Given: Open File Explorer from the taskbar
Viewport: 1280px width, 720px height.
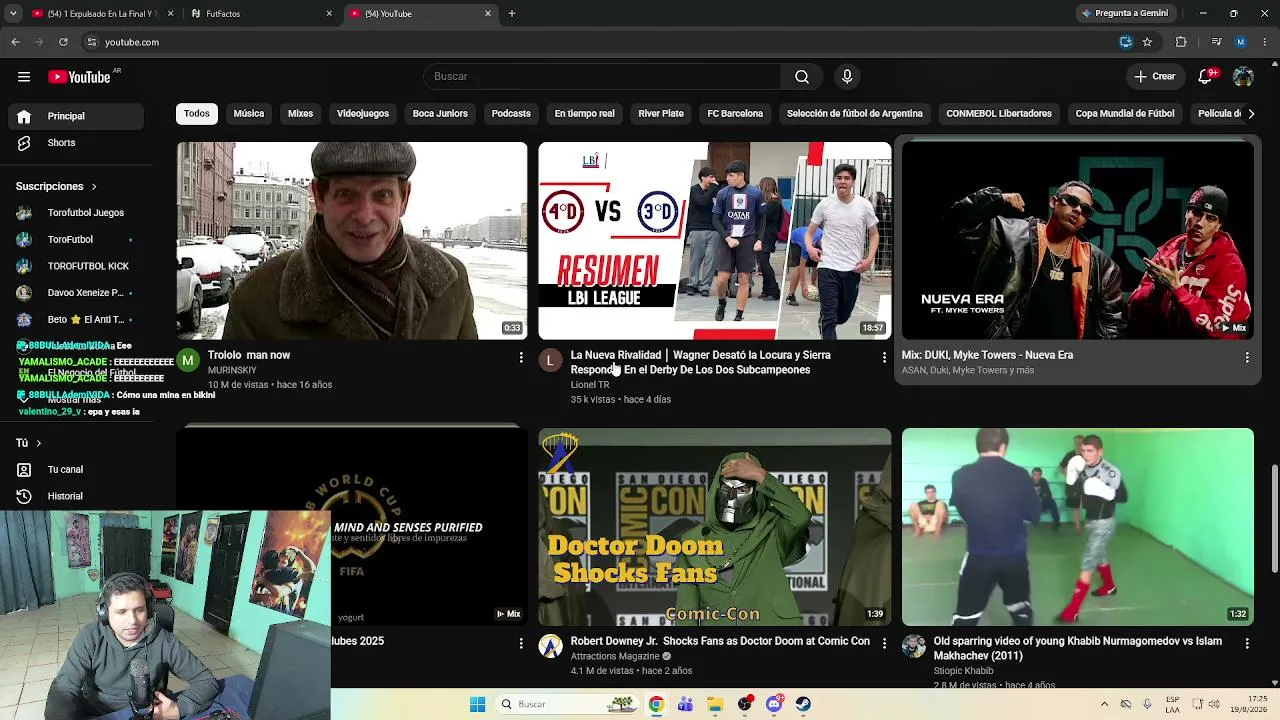Looking at the screenshot, I should 715,704.
